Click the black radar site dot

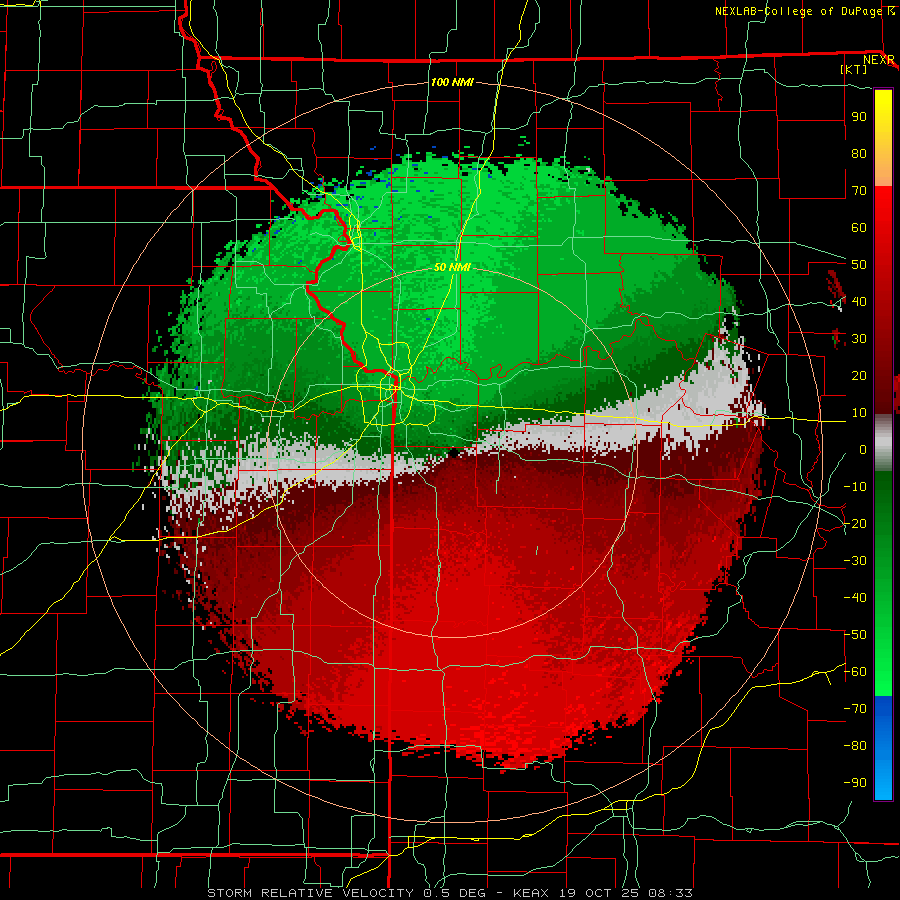pyautogui.click(x=454, y=453)
